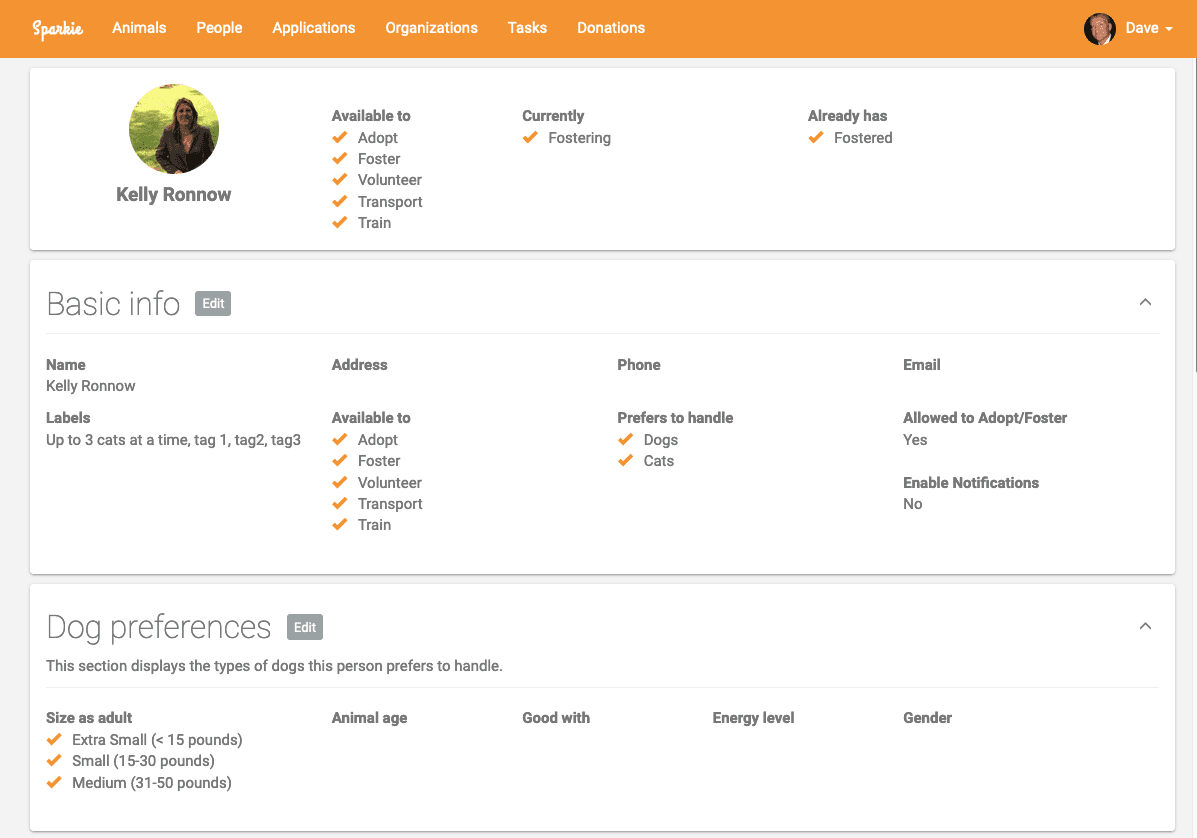Image resolution: width=1197 pixels, height=838 pixels.
Task: Click the Sparkie logo
Action: (x=58, y=29)
